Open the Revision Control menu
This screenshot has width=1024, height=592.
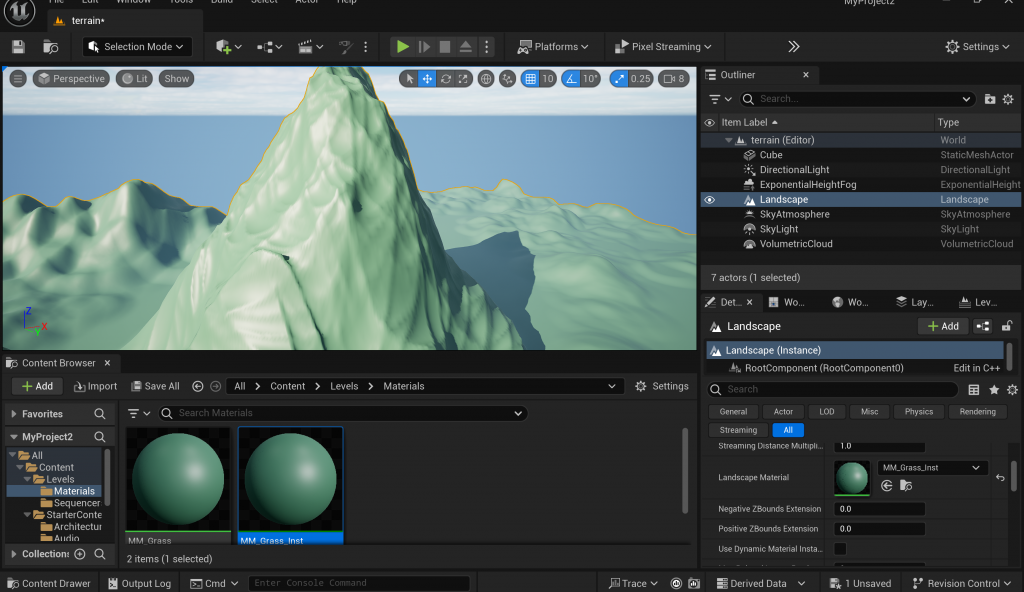point(962,584)
